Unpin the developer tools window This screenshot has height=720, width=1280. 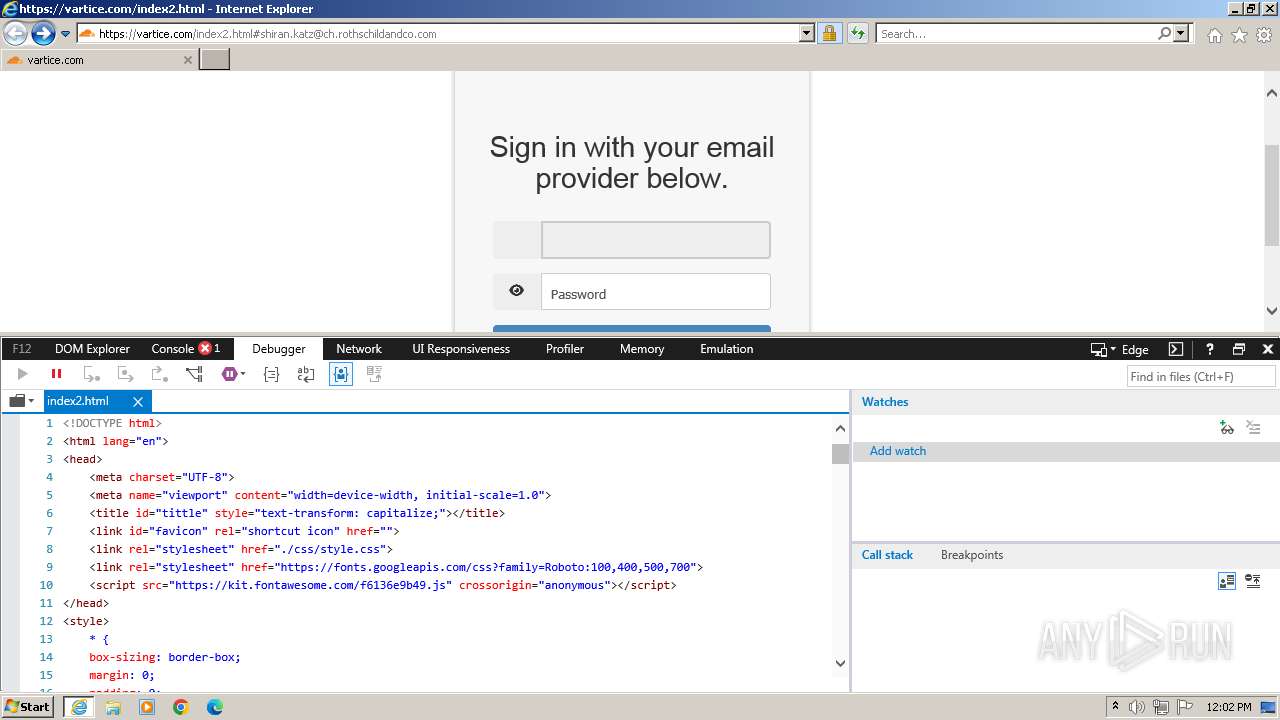1239,349
